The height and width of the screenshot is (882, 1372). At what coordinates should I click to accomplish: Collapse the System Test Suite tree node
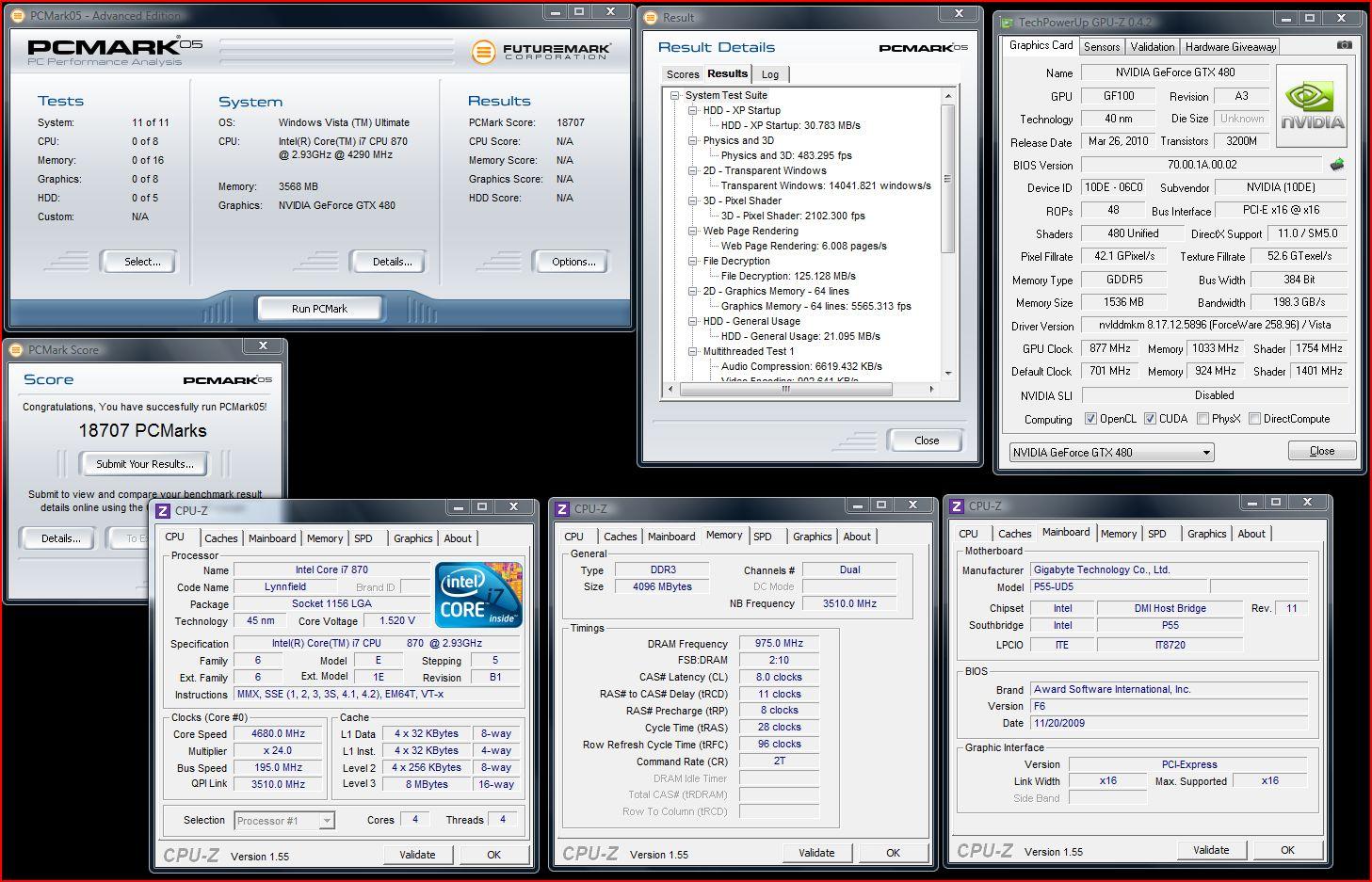(675, 95)
